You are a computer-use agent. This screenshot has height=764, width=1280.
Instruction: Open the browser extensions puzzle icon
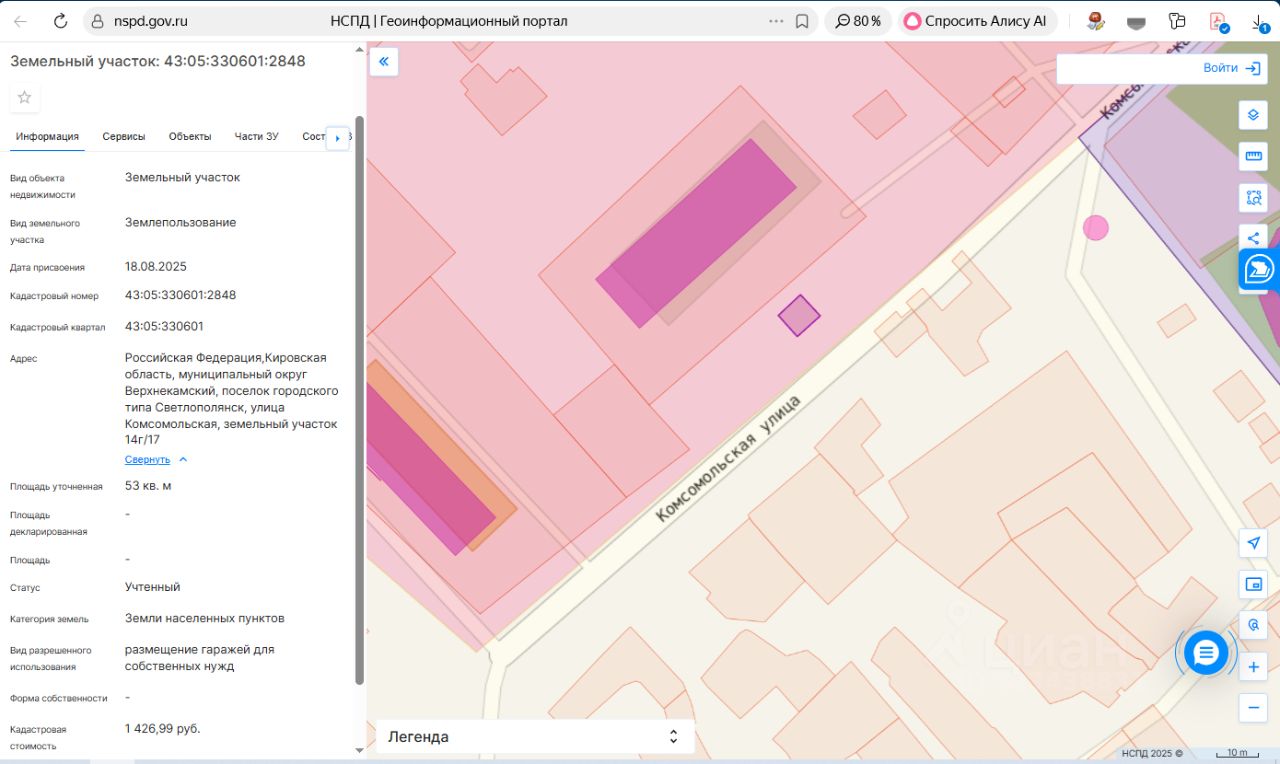(1177, 21)
